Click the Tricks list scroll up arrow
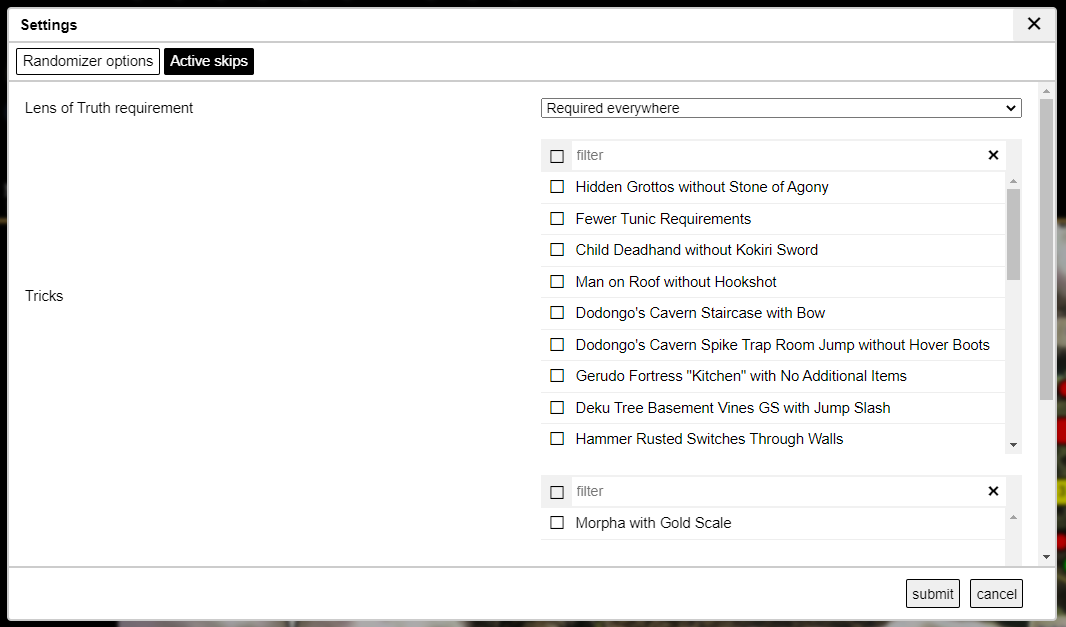The width and height of the screenshot is (1066, 627). click(x=1013, y=181)
